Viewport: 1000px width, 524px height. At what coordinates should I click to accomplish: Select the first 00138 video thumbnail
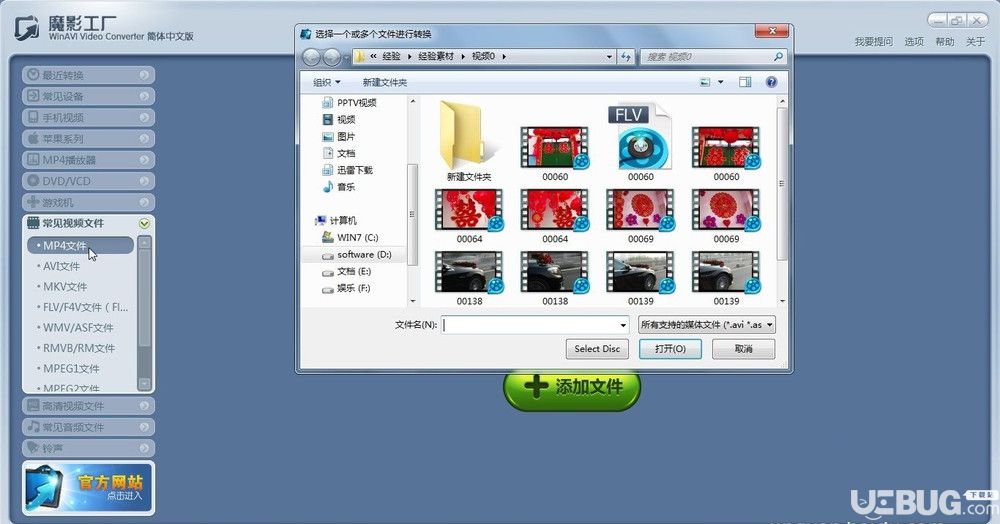pyautogui.click(x=469, y=277)
